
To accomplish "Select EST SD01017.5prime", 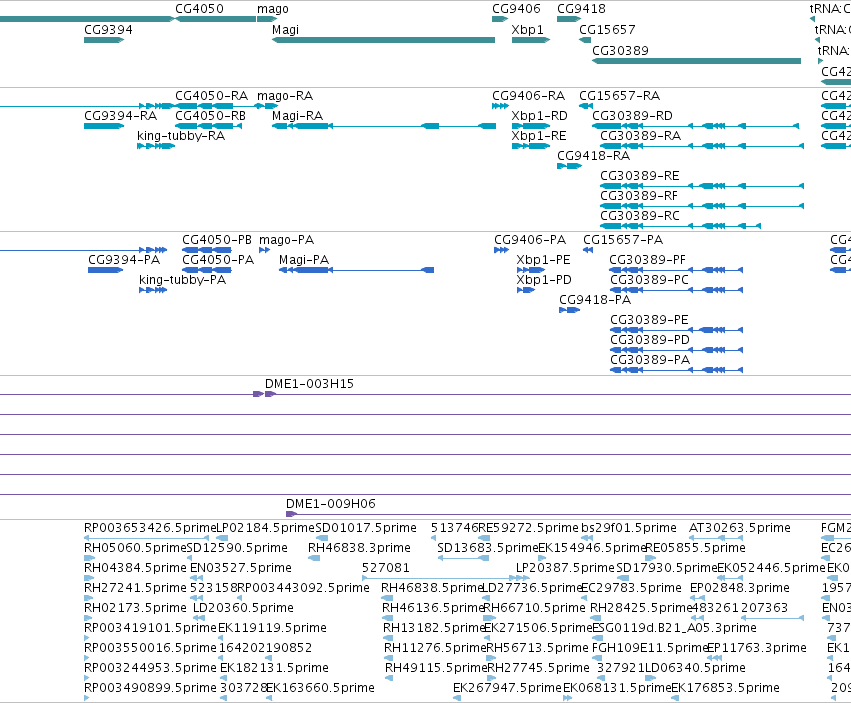I will pos(366,528).
